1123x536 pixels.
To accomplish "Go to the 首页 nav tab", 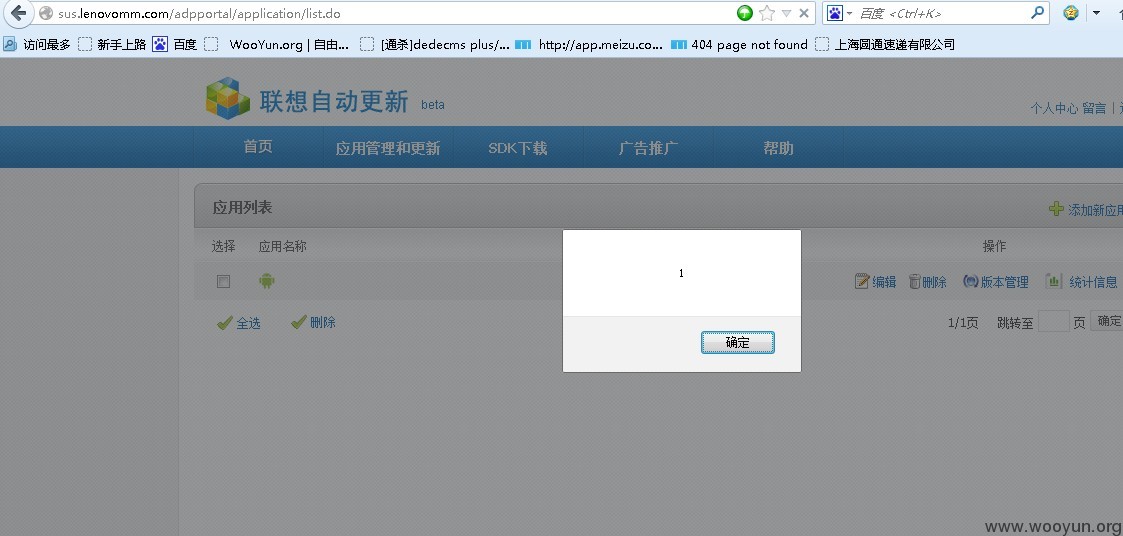I will tap(258, 147).
